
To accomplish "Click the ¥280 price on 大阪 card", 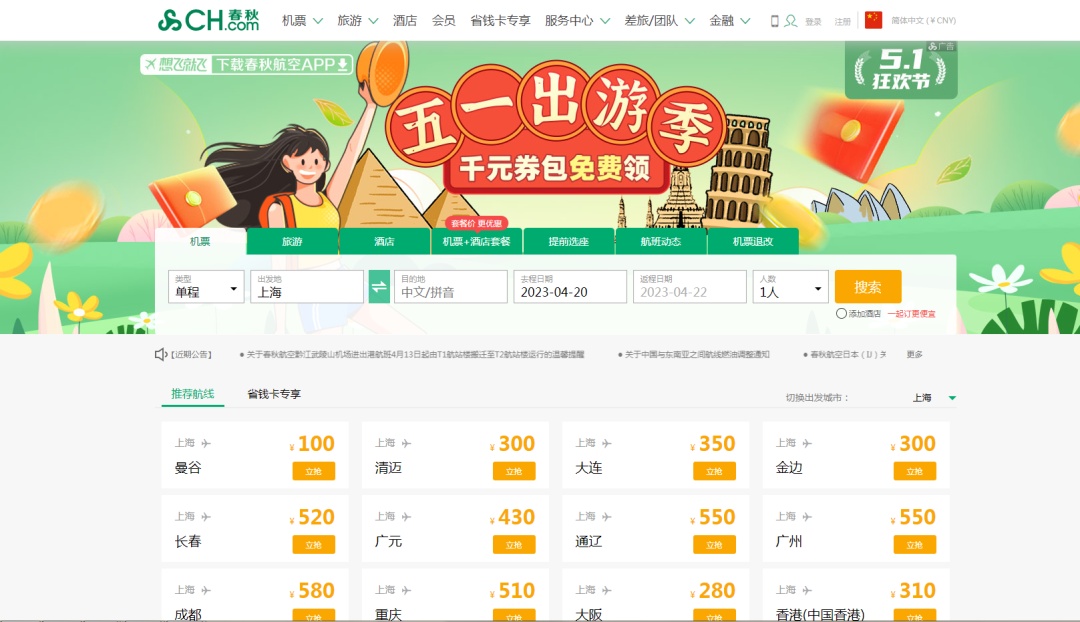I will pos(713,591).
